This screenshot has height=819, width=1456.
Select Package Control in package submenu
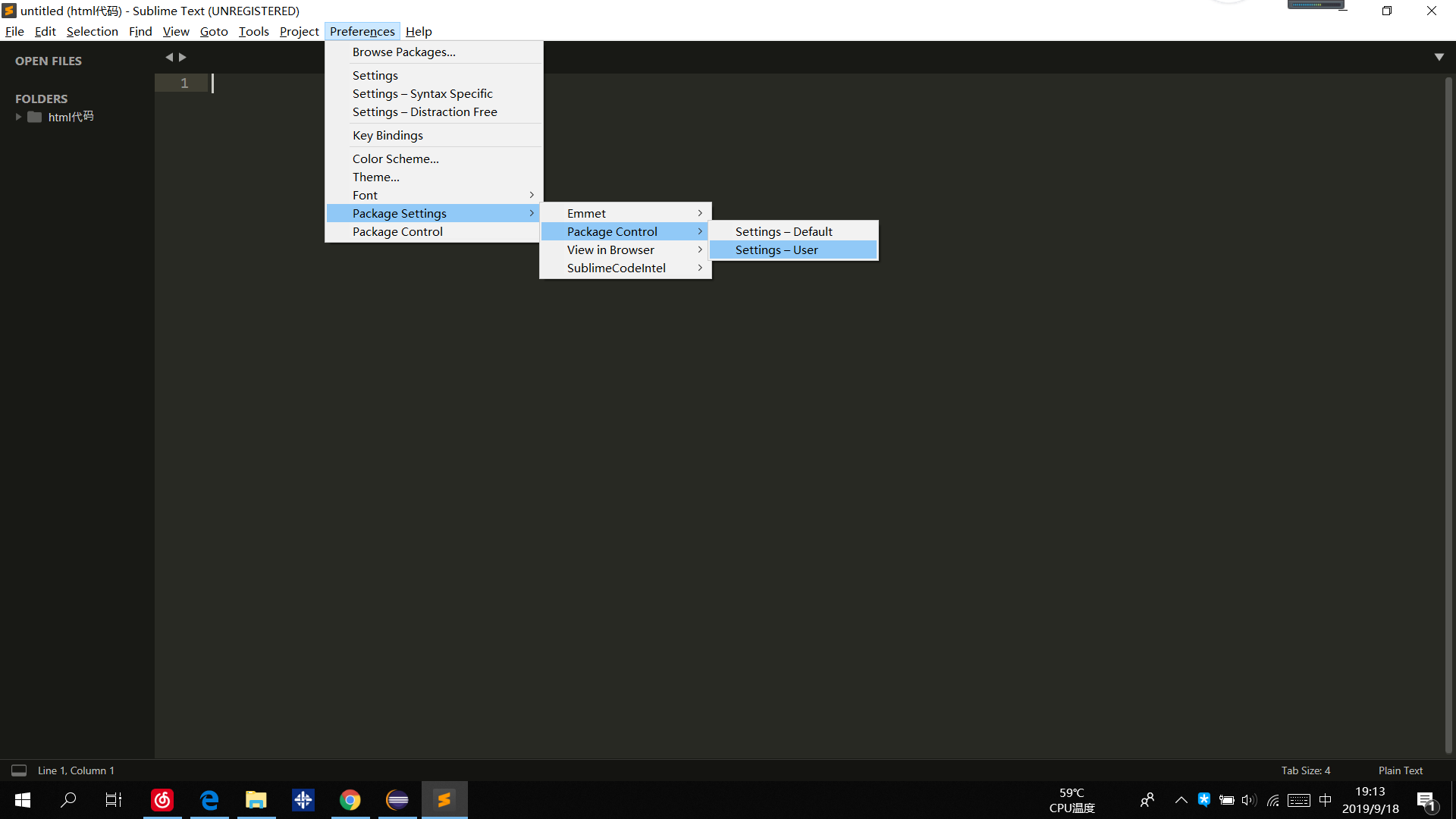(626, 232)
